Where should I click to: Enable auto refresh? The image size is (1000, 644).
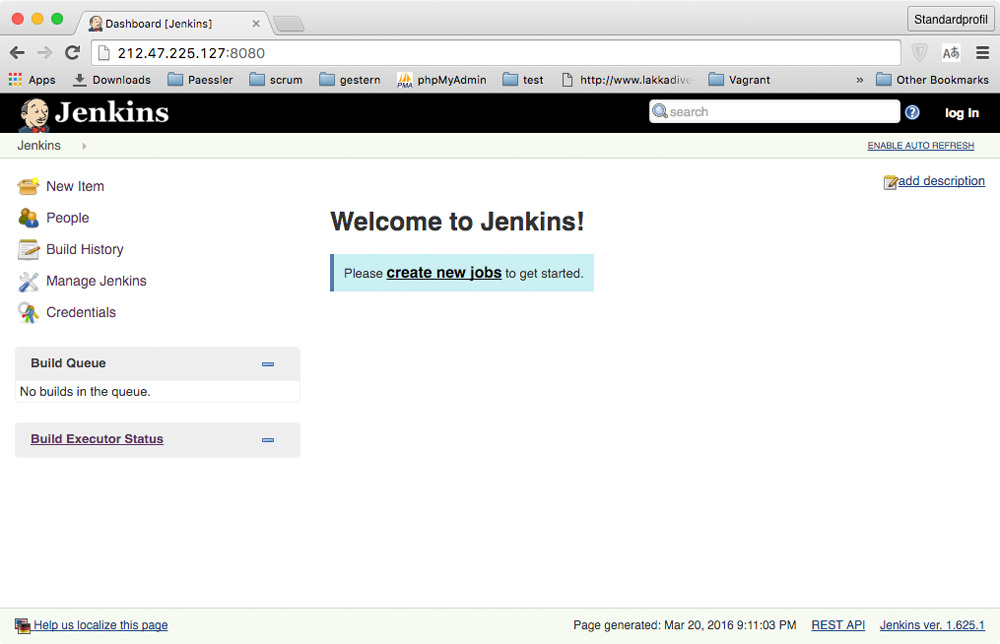920,146
